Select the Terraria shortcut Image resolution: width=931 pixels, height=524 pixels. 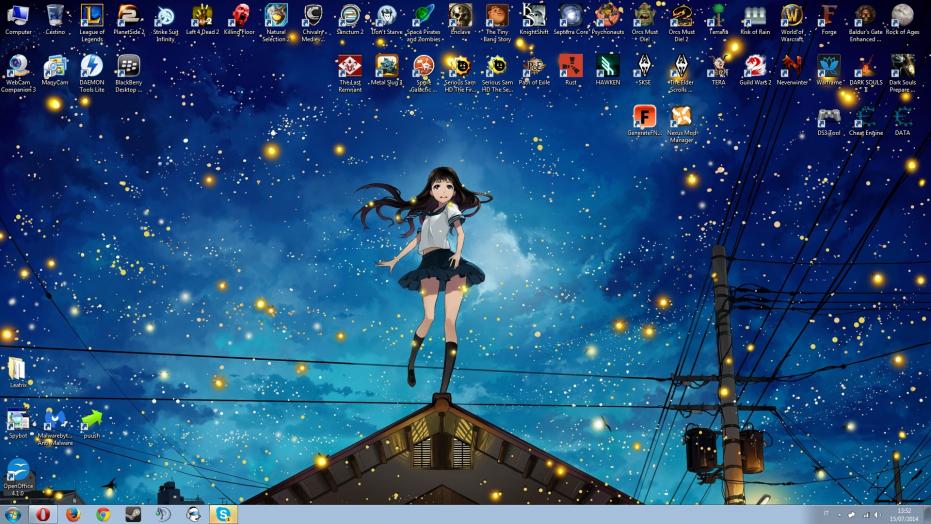coord(718,20)
